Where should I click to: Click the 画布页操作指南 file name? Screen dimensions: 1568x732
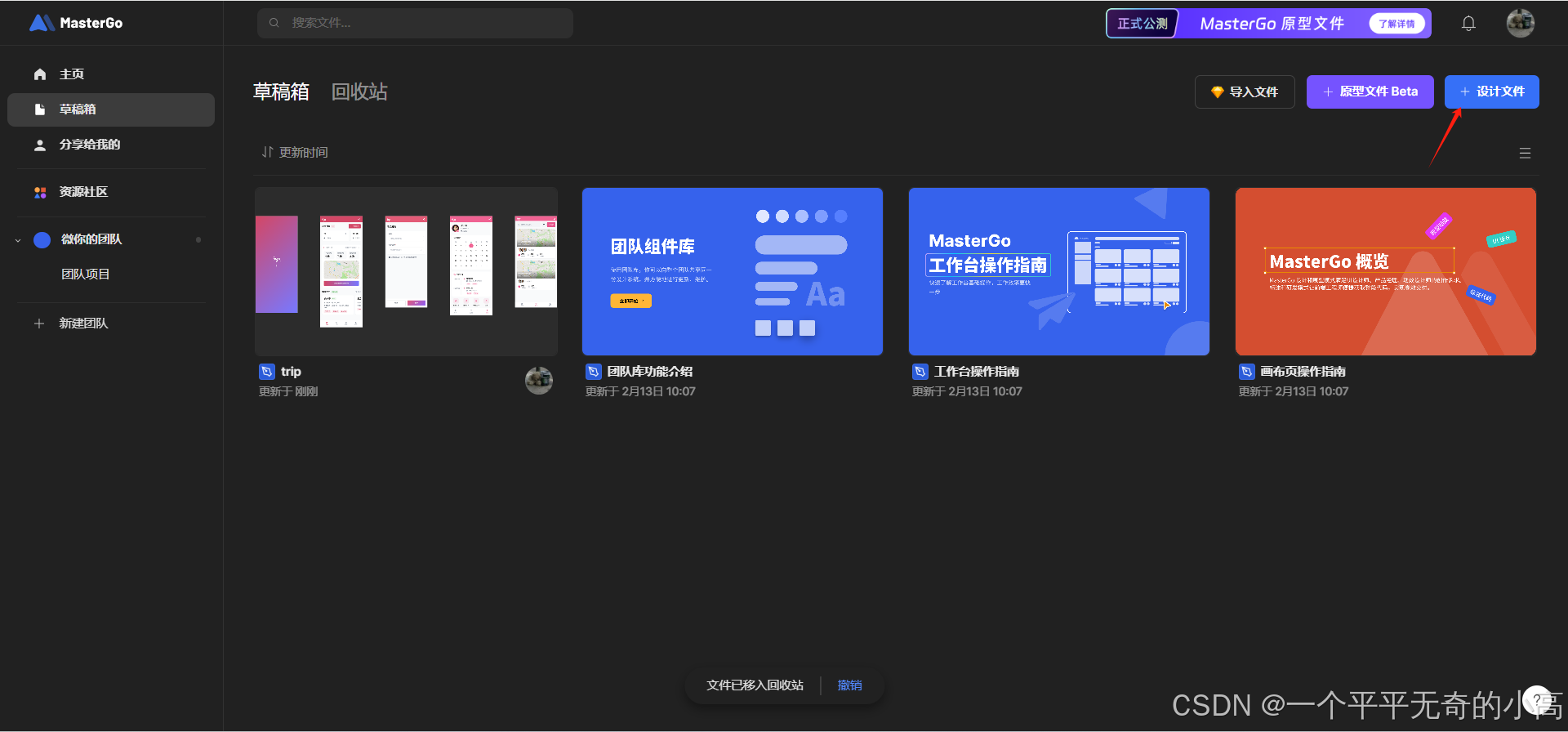pyautogui.click(x=1303, y=372)
